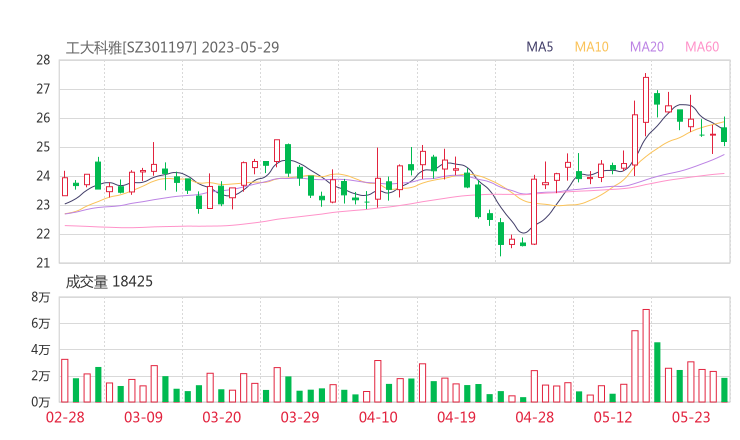Click the tall green volume bar after the peak
740x440 pixels.
pos(657,372)
